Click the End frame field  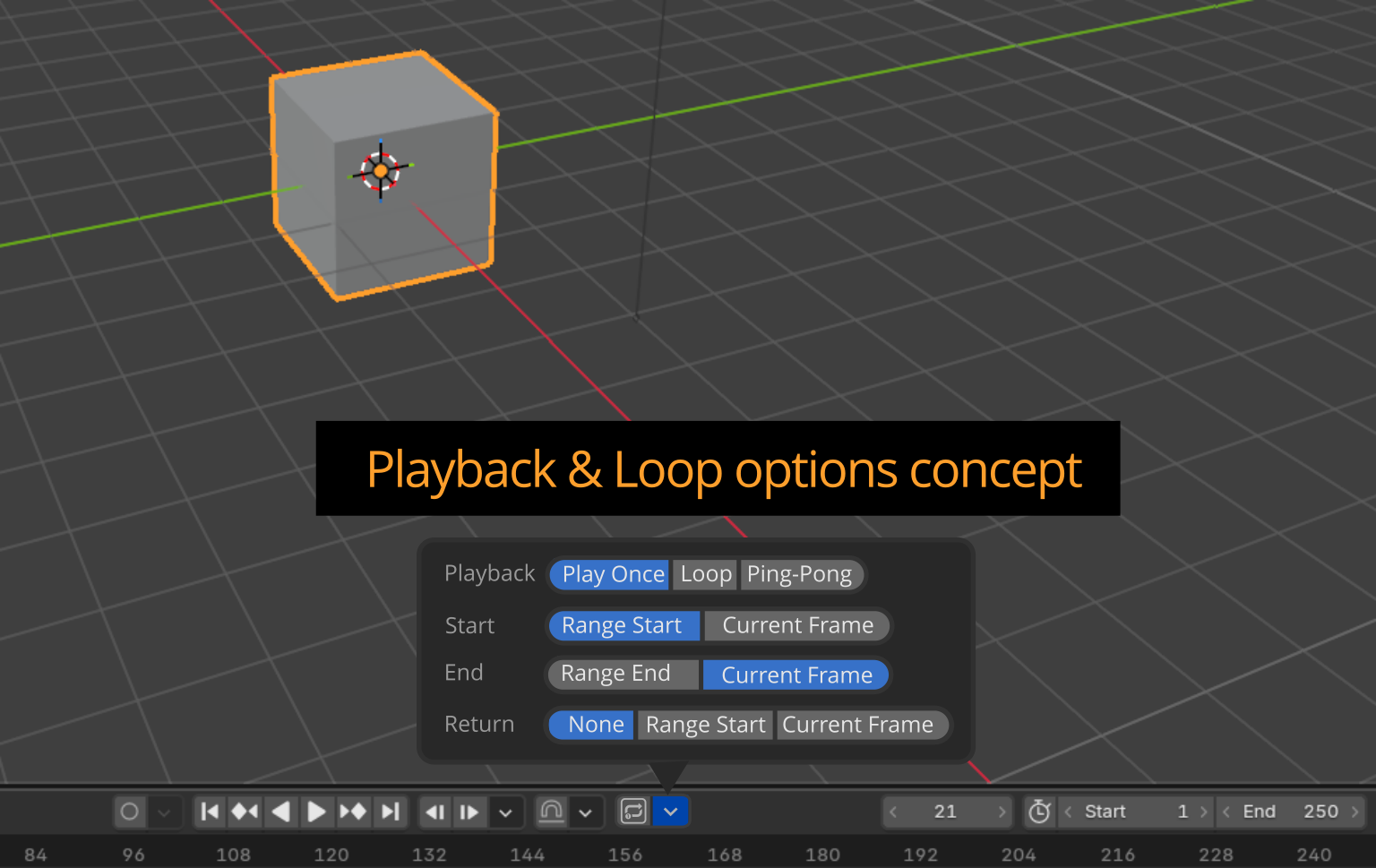[x=1290, y=812]
